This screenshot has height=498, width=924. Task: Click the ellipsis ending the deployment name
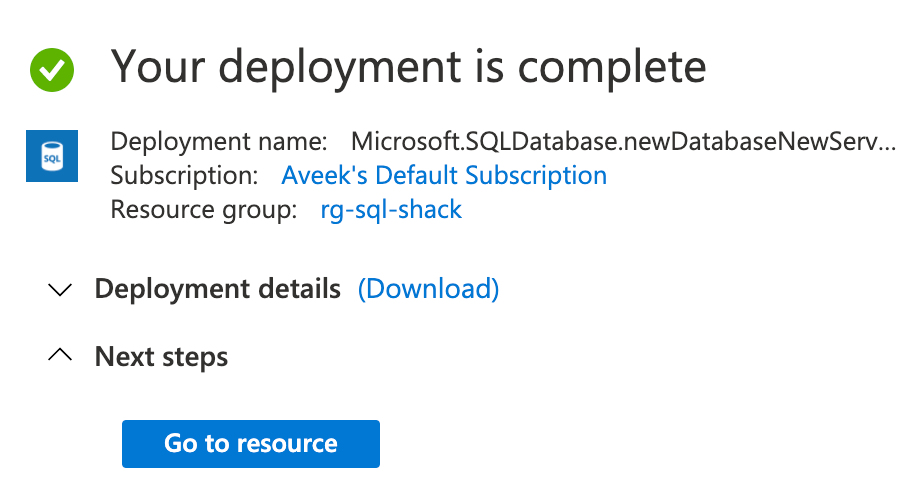click(887, 144)
